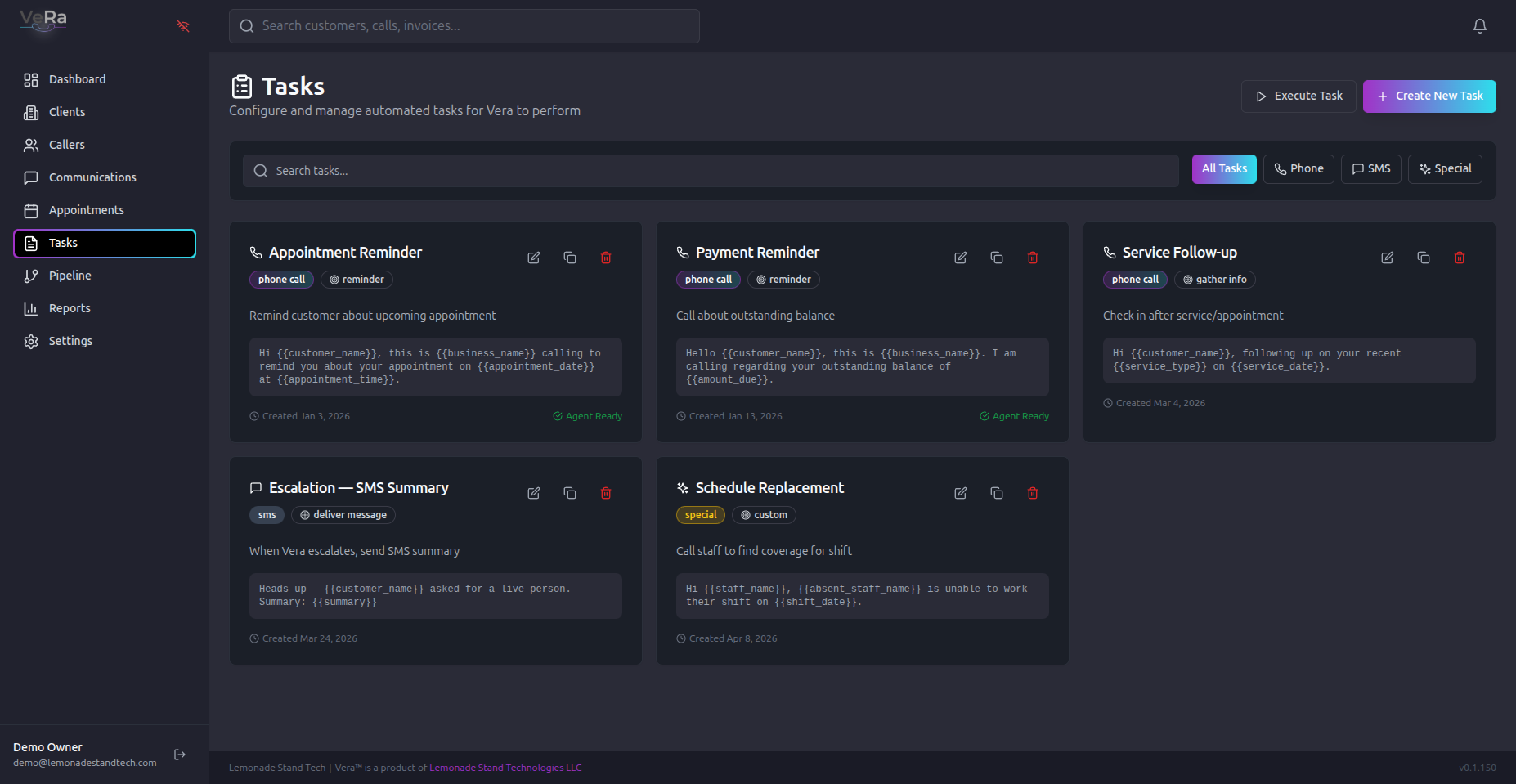Screen dimensions: 1516x784
Task: Filter tasks by SMS
Action: (x=1371, y=169)
